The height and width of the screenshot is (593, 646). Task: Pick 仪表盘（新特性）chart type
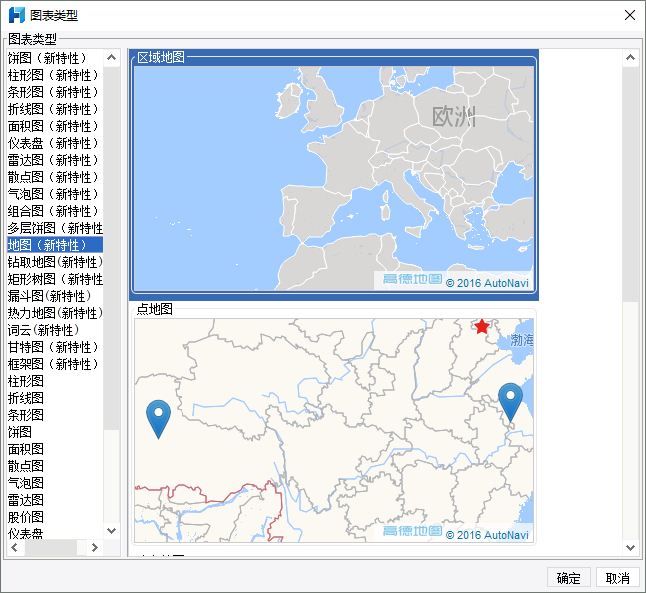[x=55, y=143]
